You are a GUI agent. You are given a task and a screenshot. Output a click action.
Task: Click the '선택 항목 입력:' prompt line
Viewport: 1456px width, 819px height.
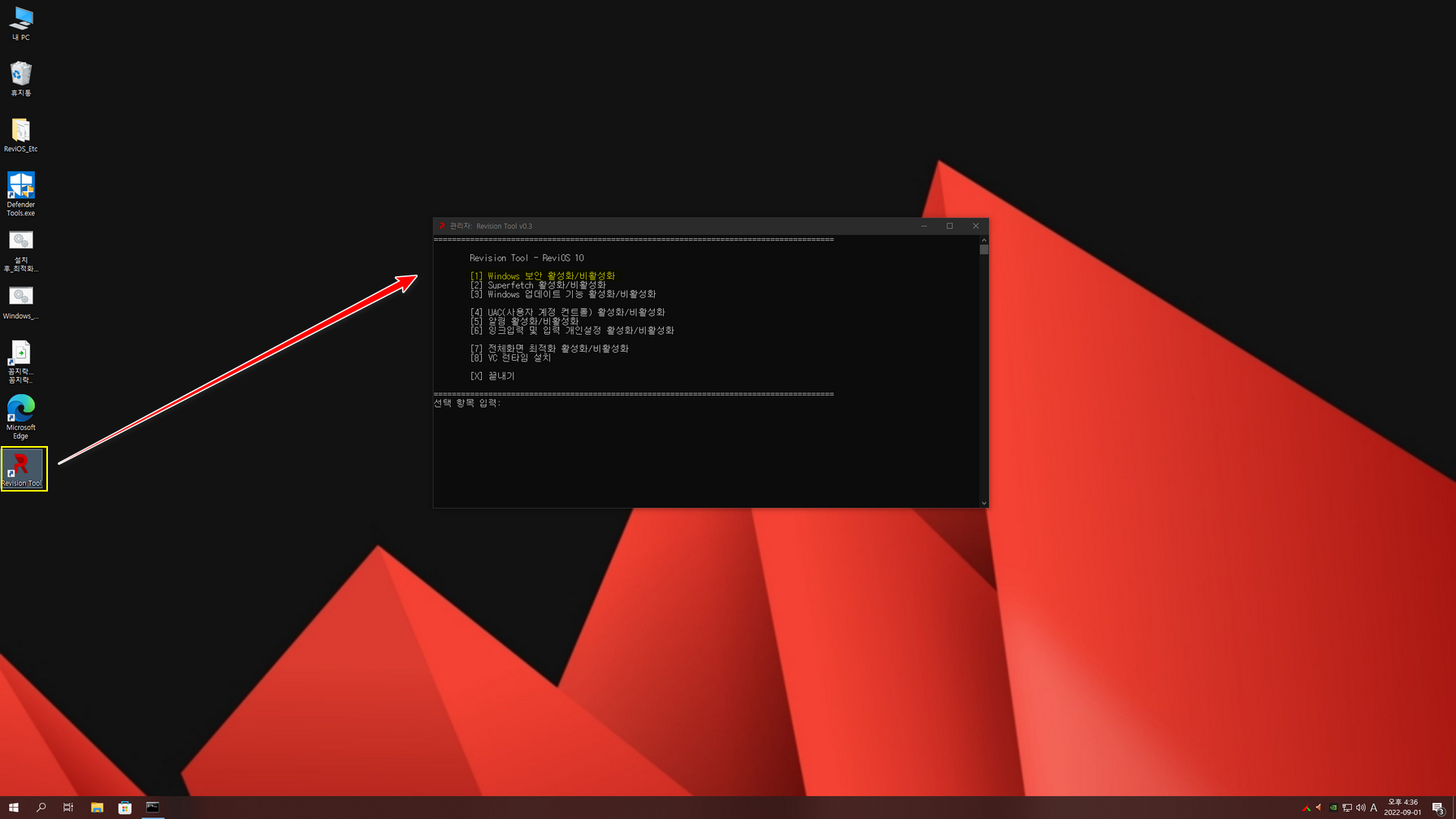pyautogui.click(x=467, y=403)
